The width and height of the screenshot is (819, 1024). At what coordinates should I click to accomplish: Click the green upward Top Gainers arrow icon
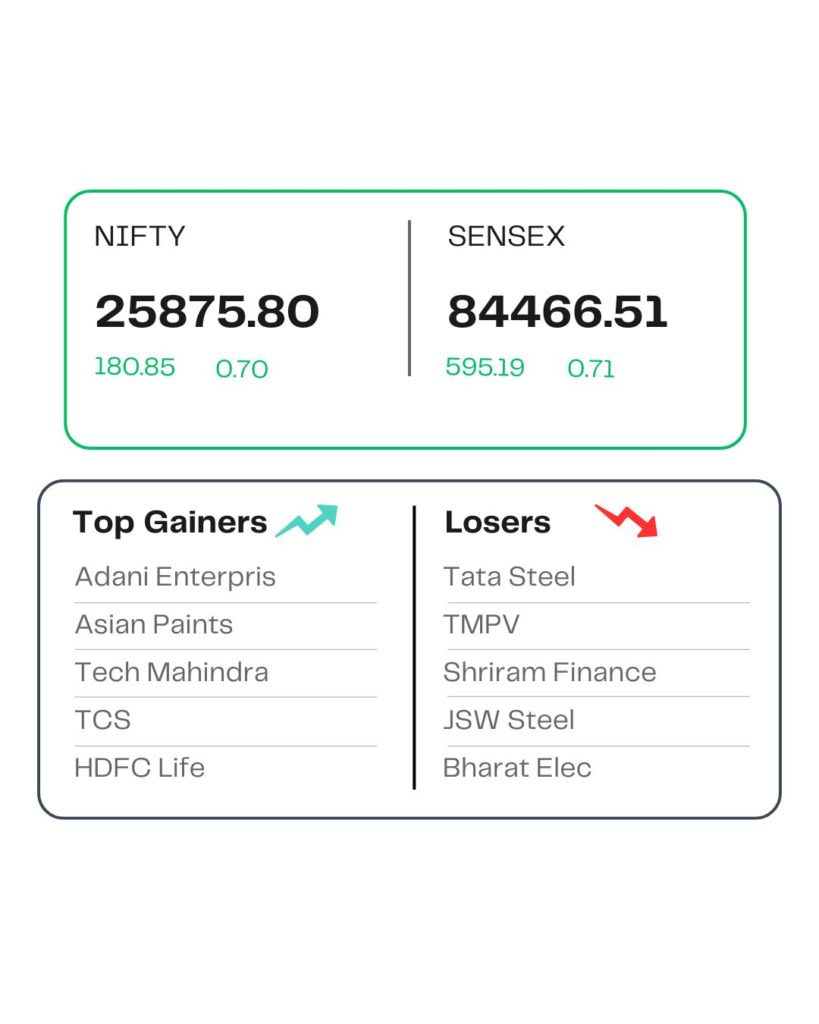(x=306, y=521)
